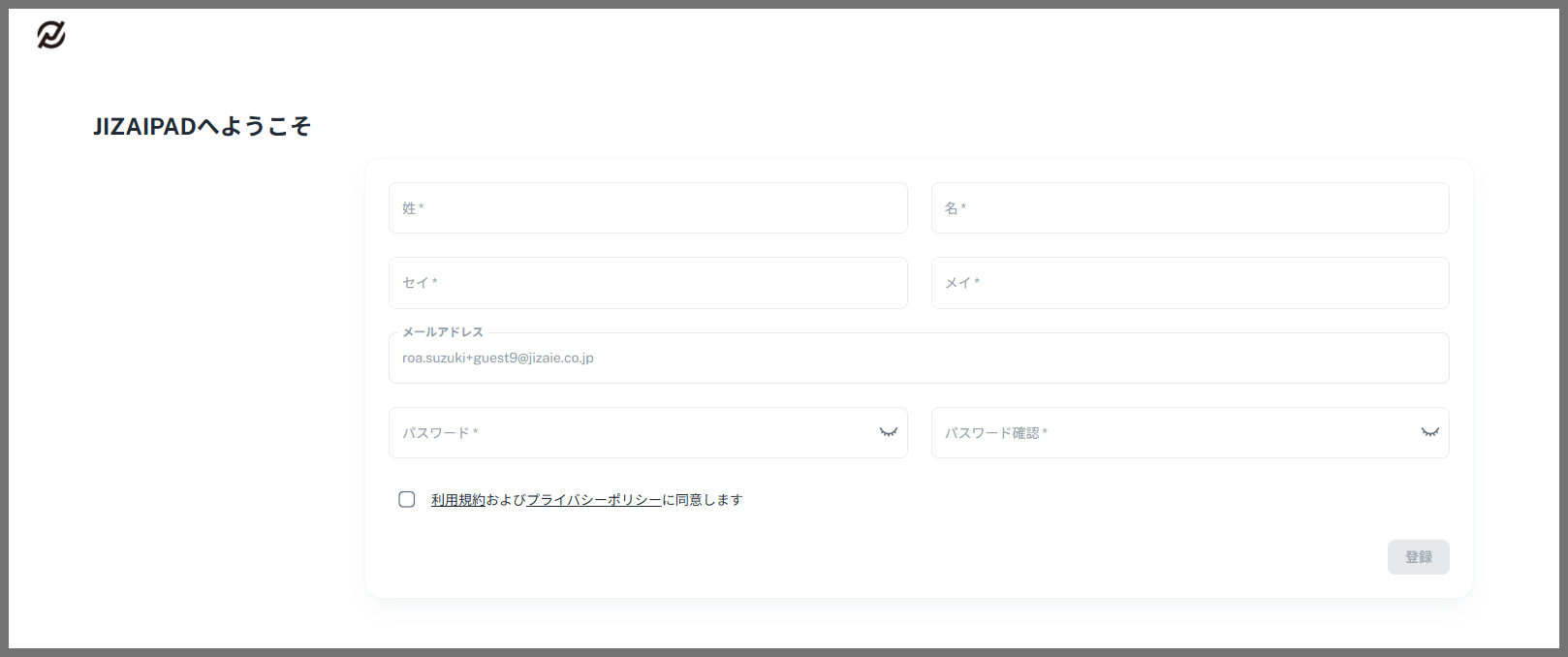Click the JIZAIPADへようこそ heading
This screenshot has width=1568, height=657.
(202, 126)
